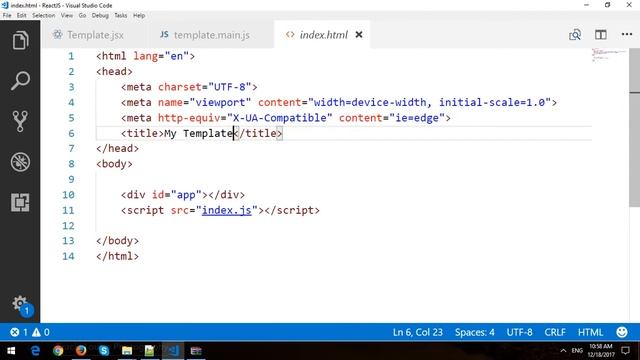Open the View menu

pos(67,16)
